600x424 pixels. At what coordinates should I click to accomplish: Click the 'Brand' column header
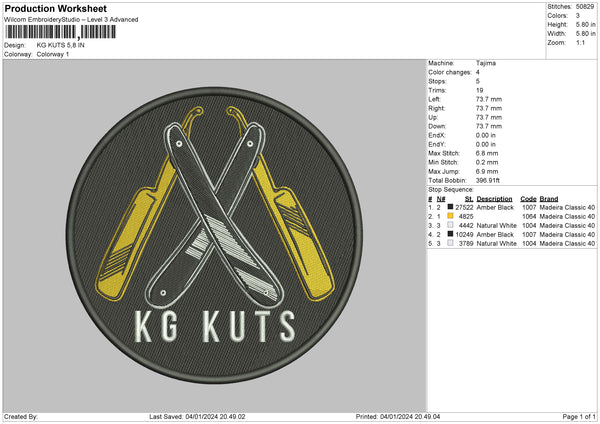549,199
